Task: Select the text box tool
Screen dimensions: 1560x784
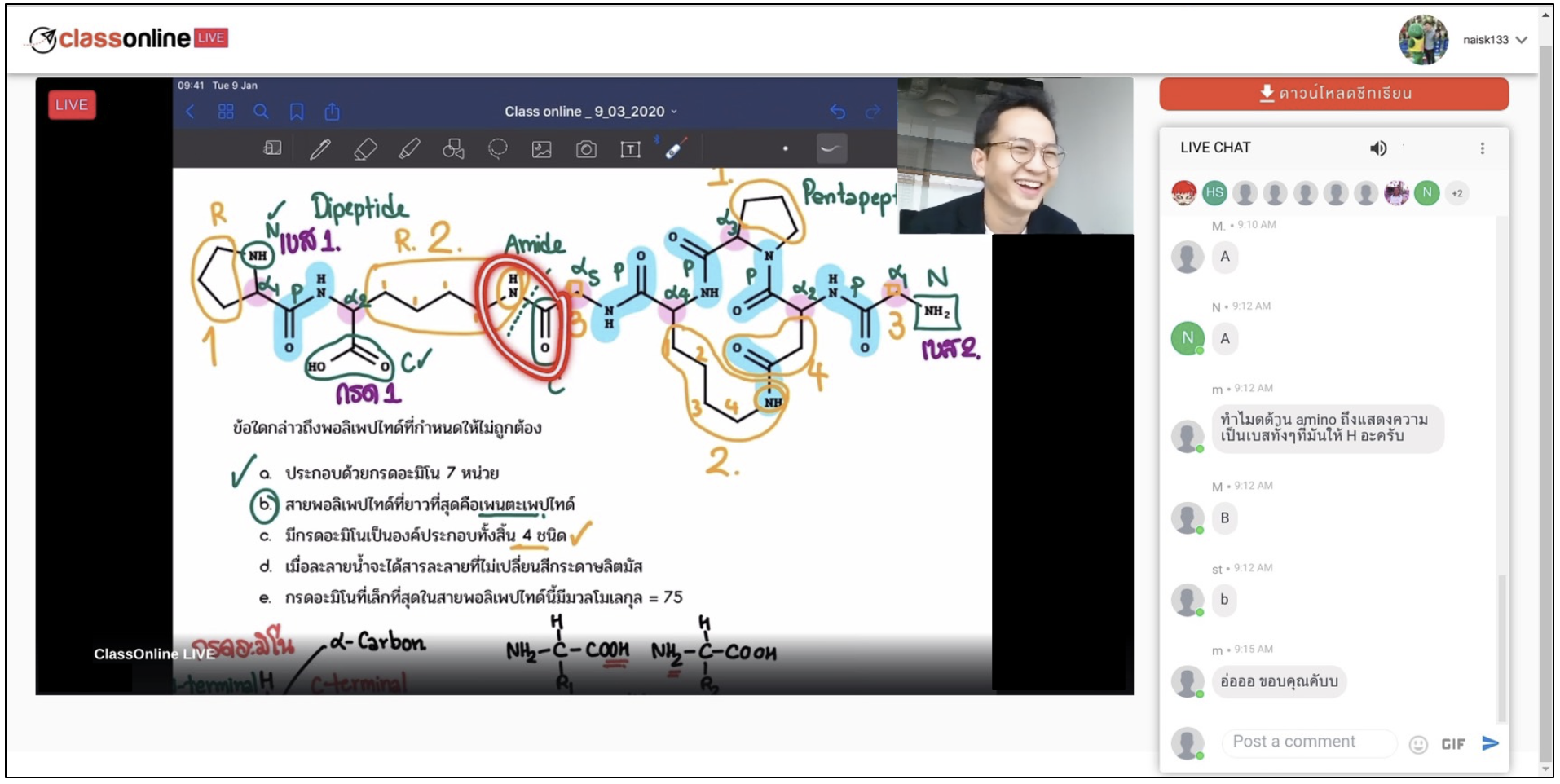Action: 630,149
